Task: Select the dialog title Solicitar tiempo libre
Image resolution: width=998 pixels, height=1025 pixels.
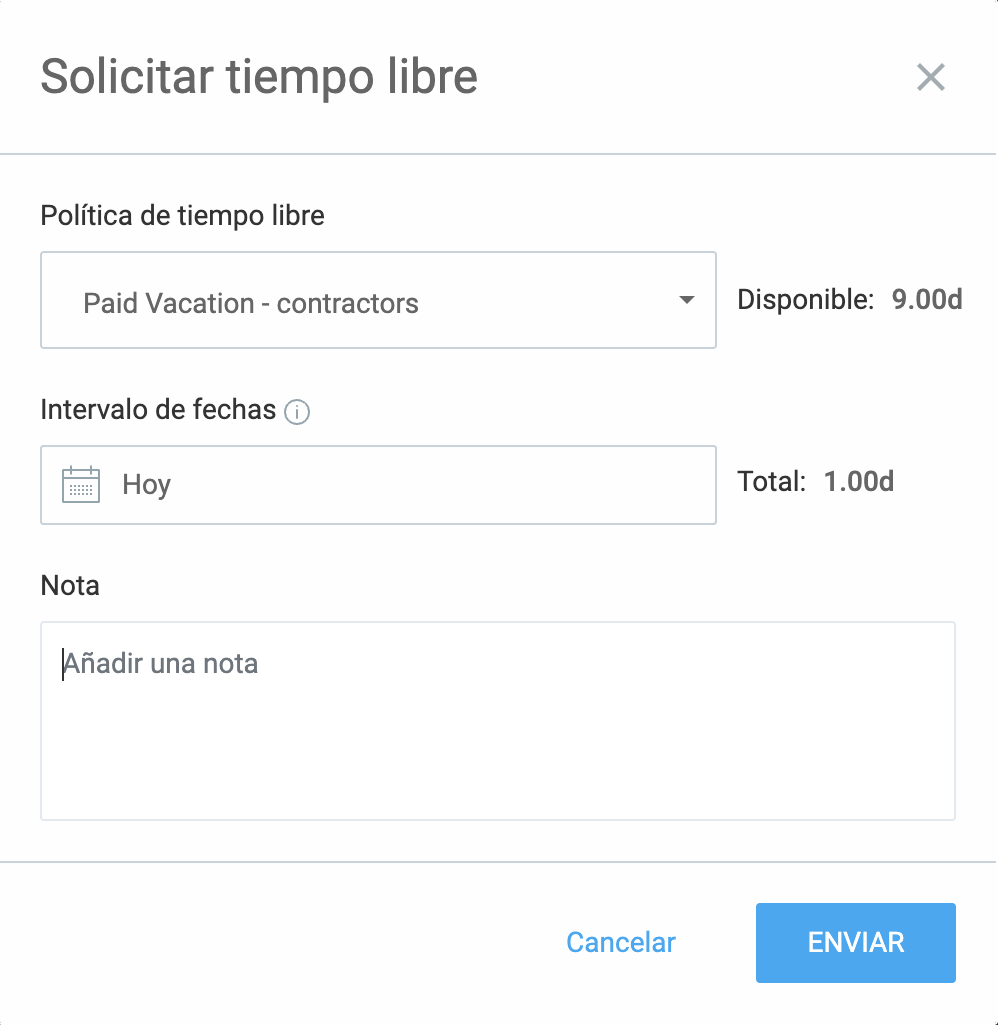Action: tap(258, 76)
